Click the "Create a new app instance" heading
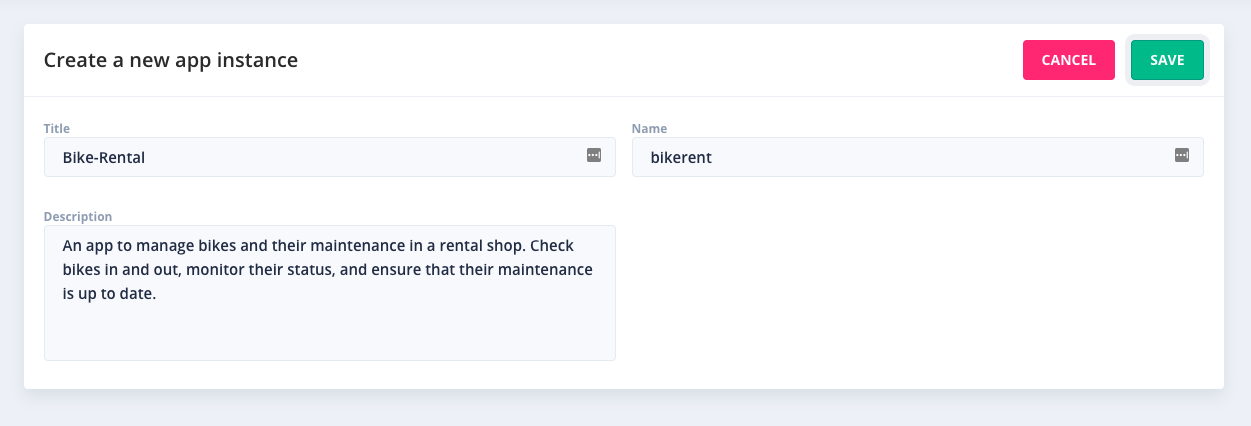The image size is (1251, 426). [x=171, y=60]
